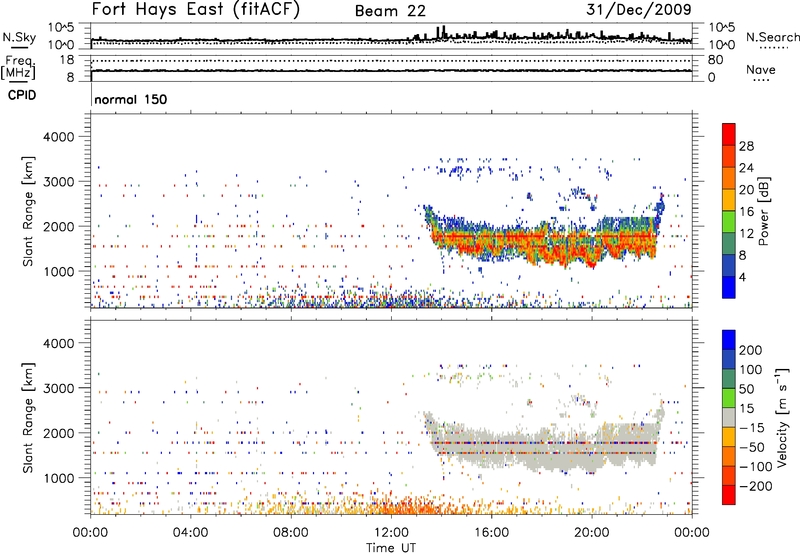Click the teal Power segment between 8 and 12

729,244
